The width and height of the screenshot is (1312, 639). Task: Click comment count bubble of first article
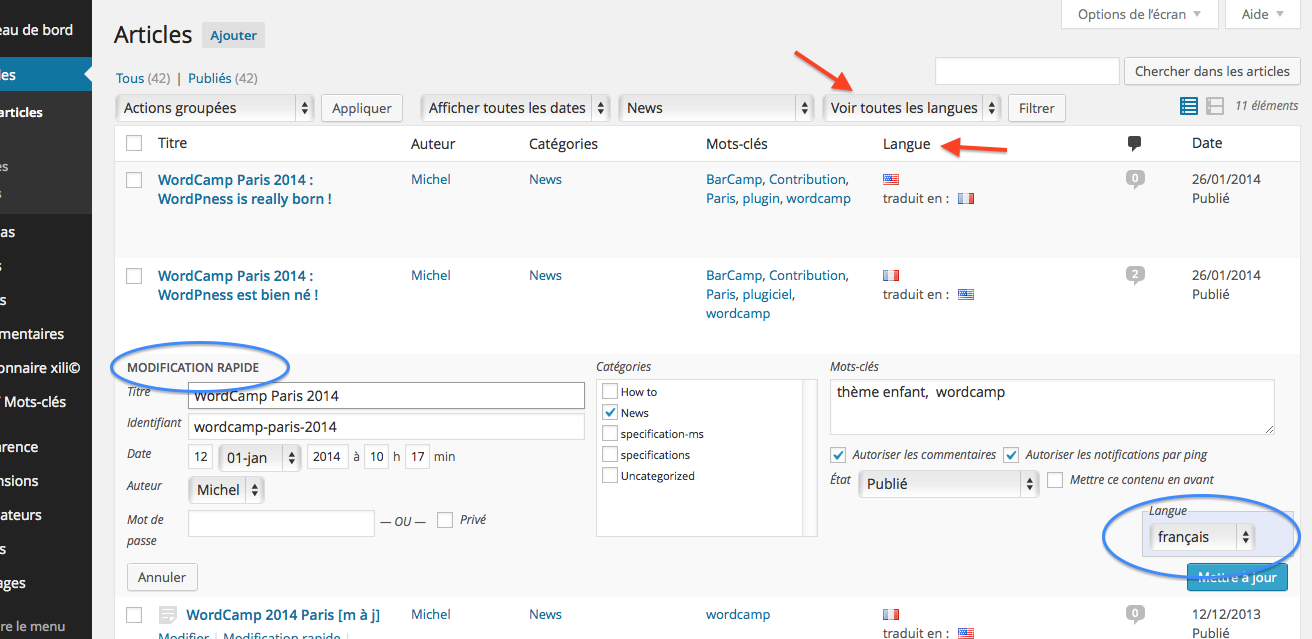(1134, 180)
